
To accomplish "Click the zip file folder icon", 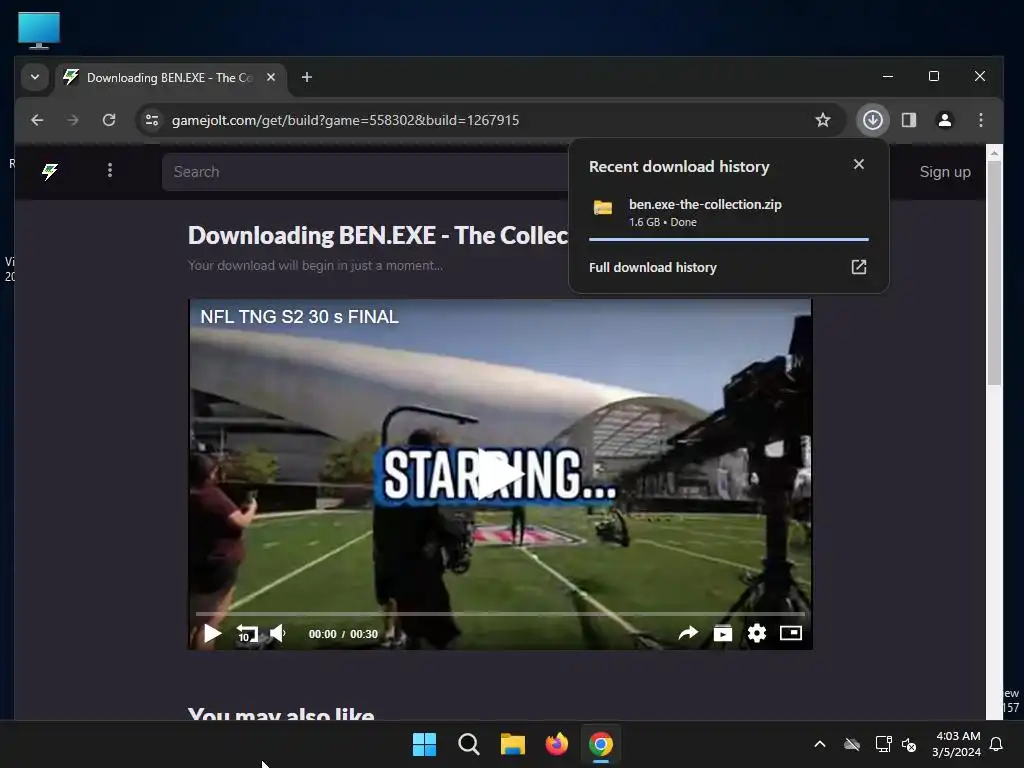I will 603,208.
